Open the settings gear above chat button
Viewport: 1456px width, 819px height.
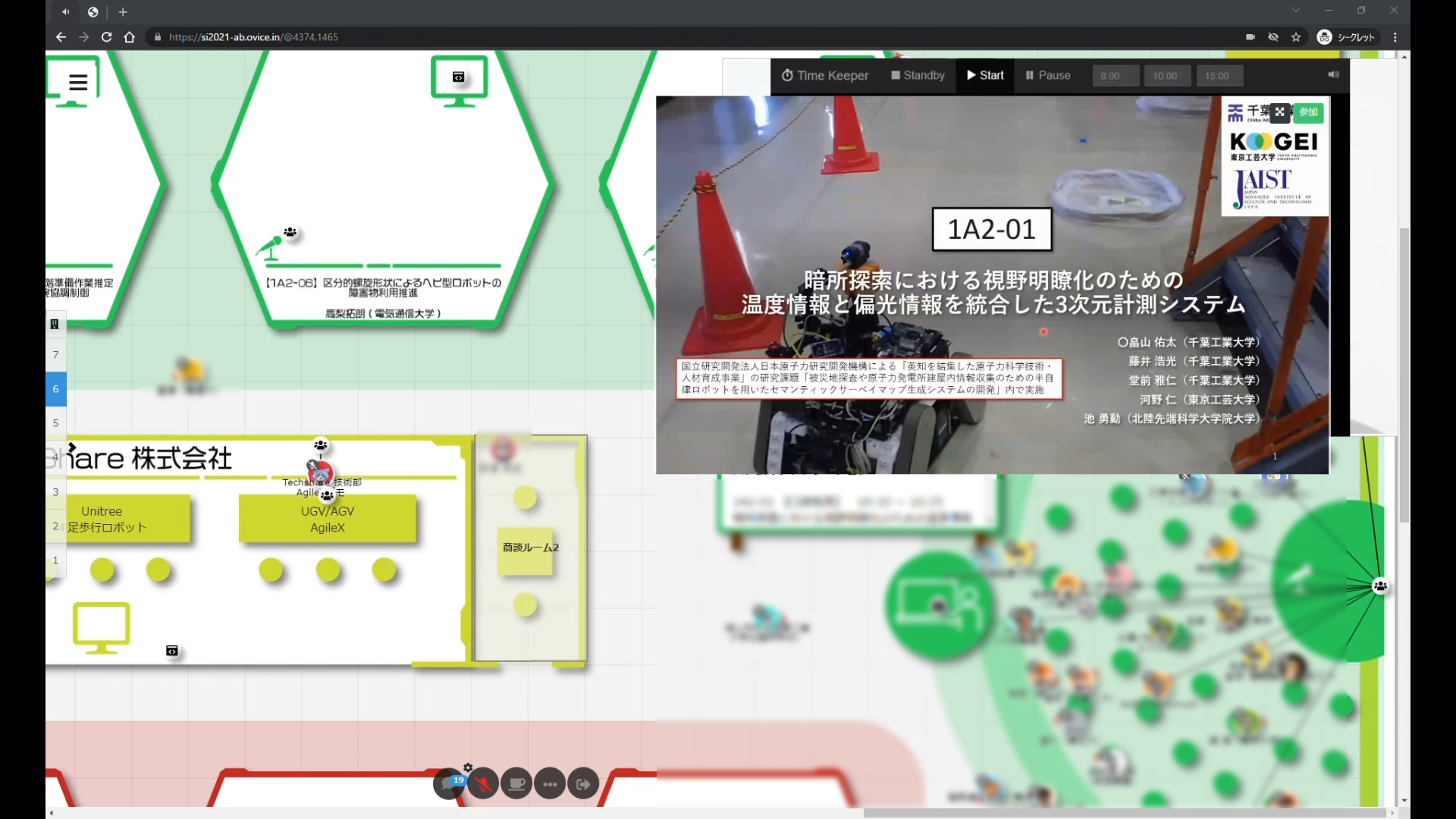[x=468, y=767]
